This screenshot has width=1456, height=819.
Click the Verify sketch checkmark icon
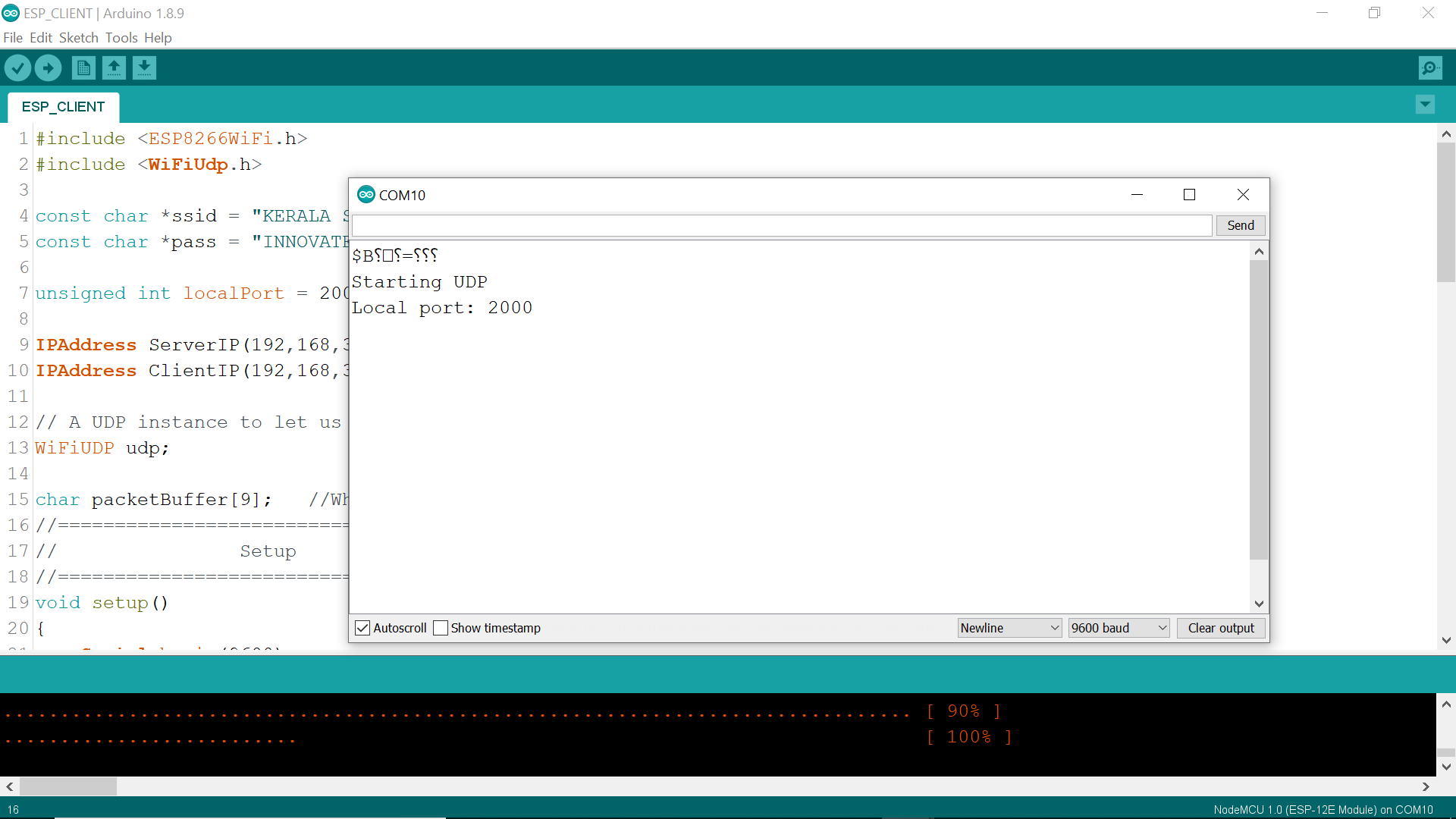tap(17, 68)
